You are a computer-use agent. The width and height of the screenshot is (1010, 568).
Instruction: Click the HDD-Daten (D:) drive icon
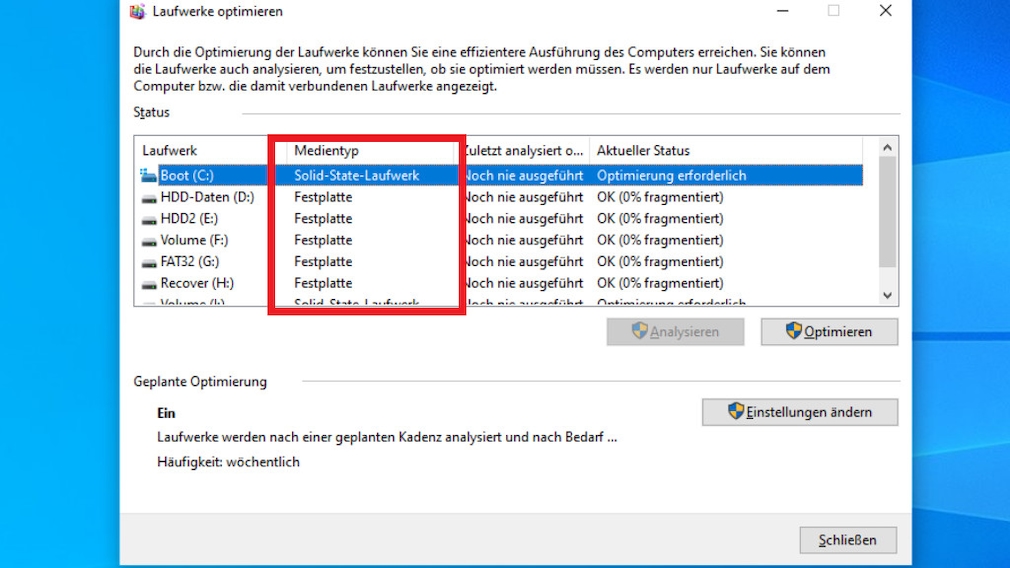coord(149,198)
